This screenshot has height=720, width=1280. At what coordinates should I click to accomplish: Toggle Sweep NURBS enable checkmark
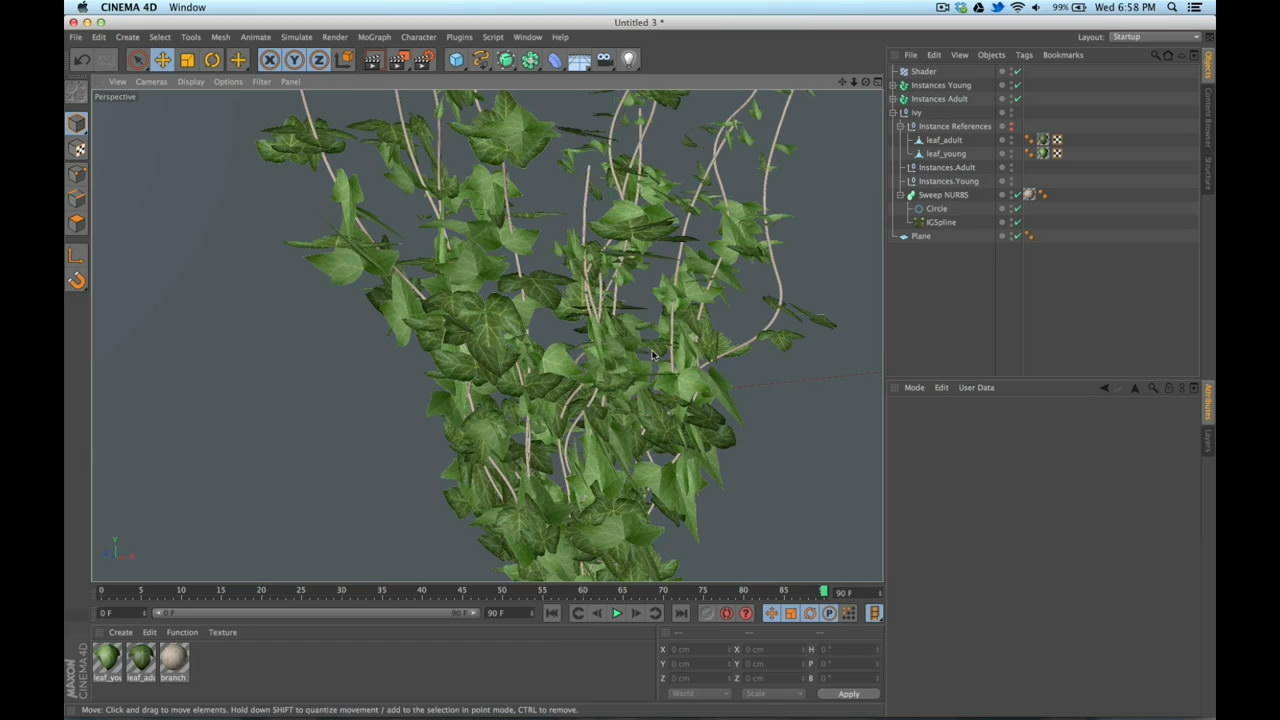tap(1017, 195)
